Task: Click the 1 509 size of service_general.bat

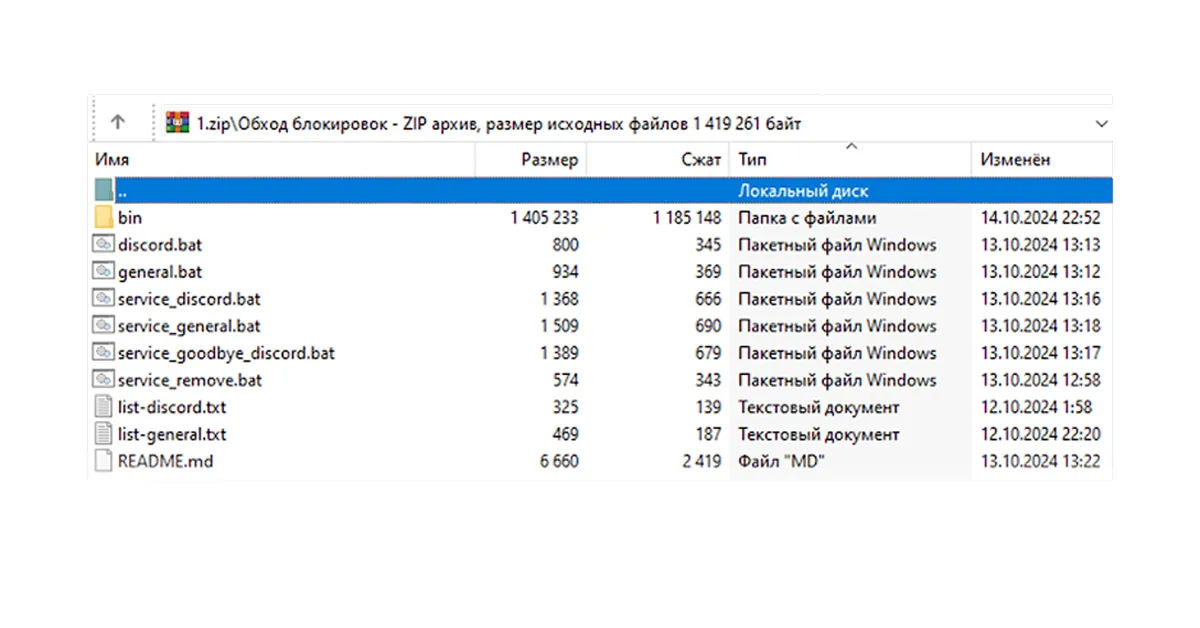Action: click(559, 325)
